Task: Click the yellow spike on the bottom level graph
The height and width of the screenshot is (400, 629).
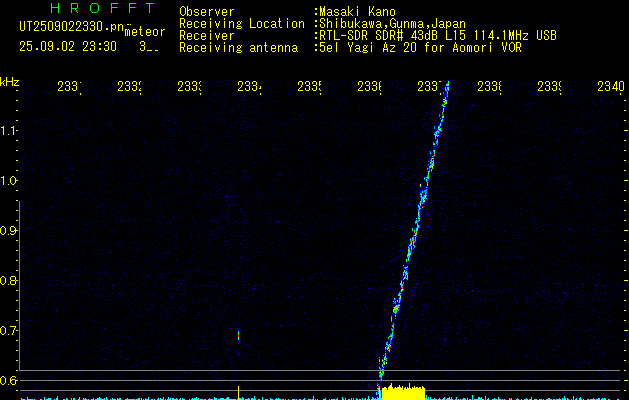Action: (238, 392)
